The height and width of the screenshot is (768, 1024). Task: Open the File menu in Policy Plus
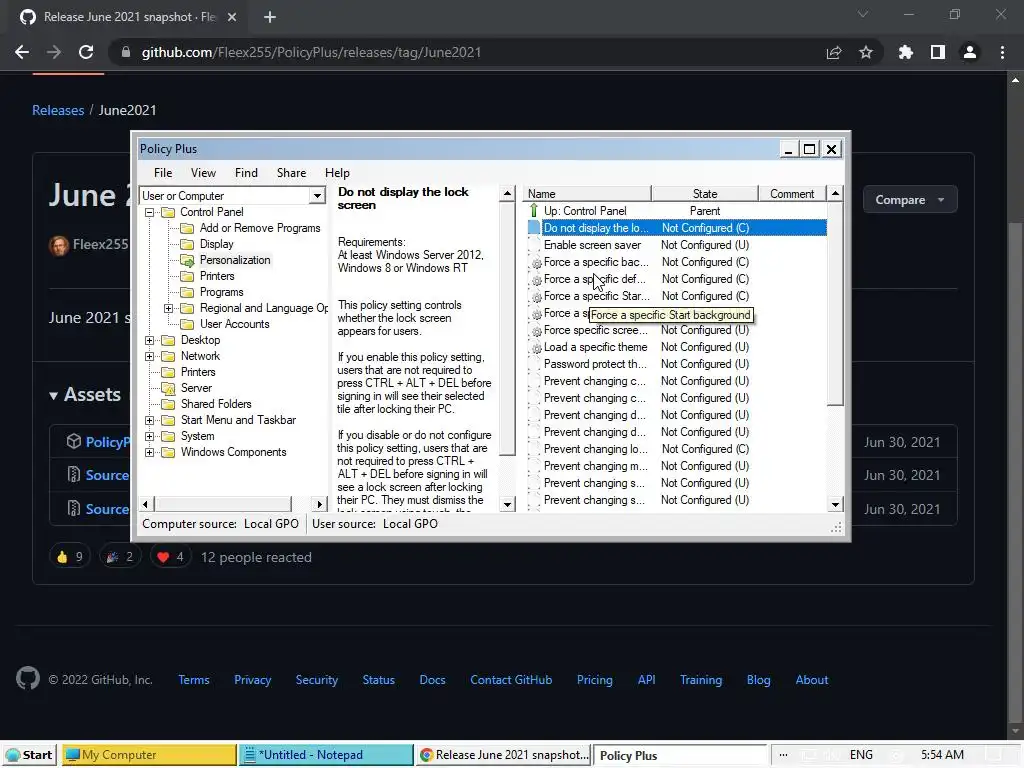tap(163, 173)
